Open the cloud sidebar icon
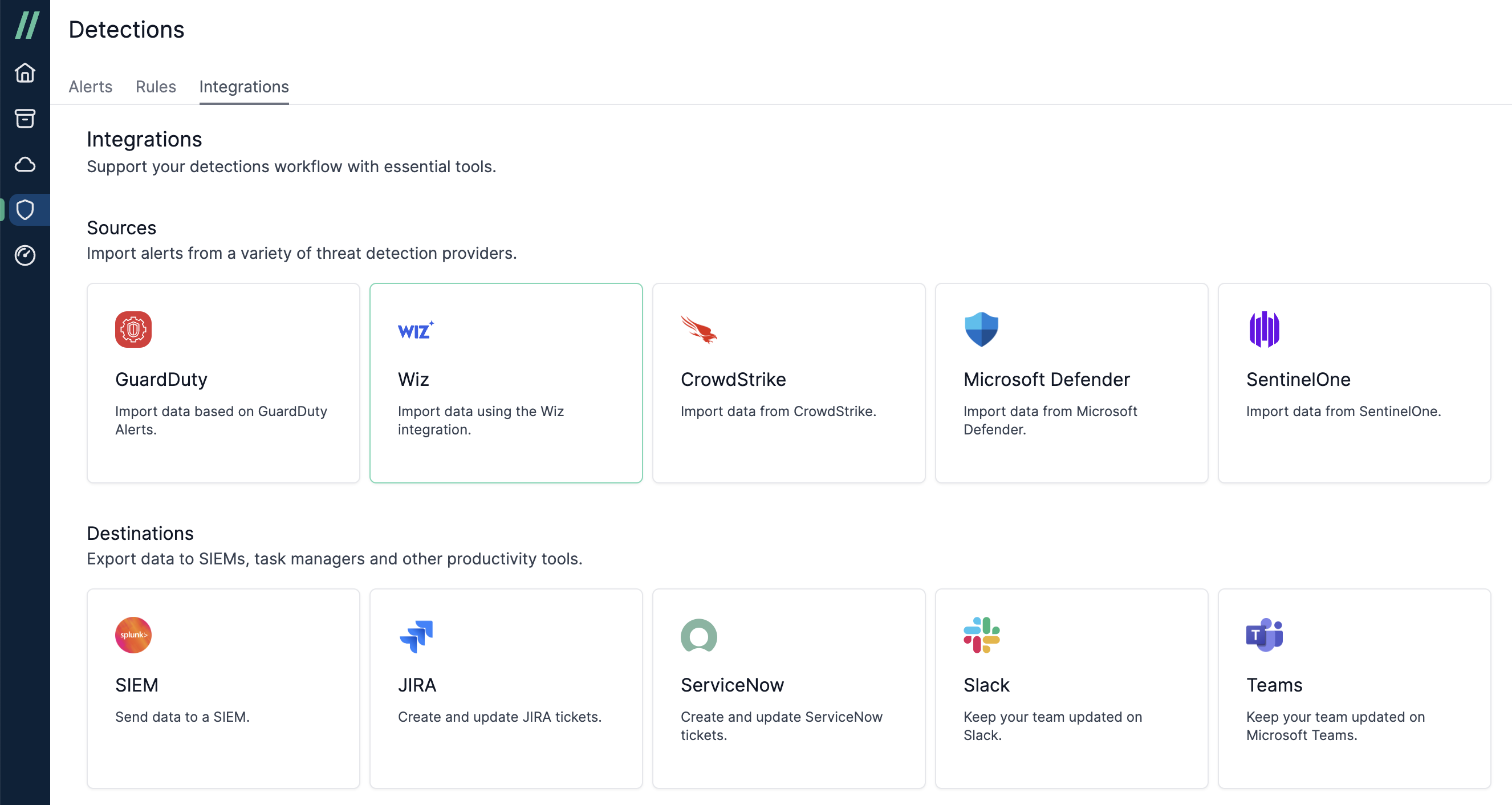The height and width of the screenshot is (805, 1512). (25, 164)
